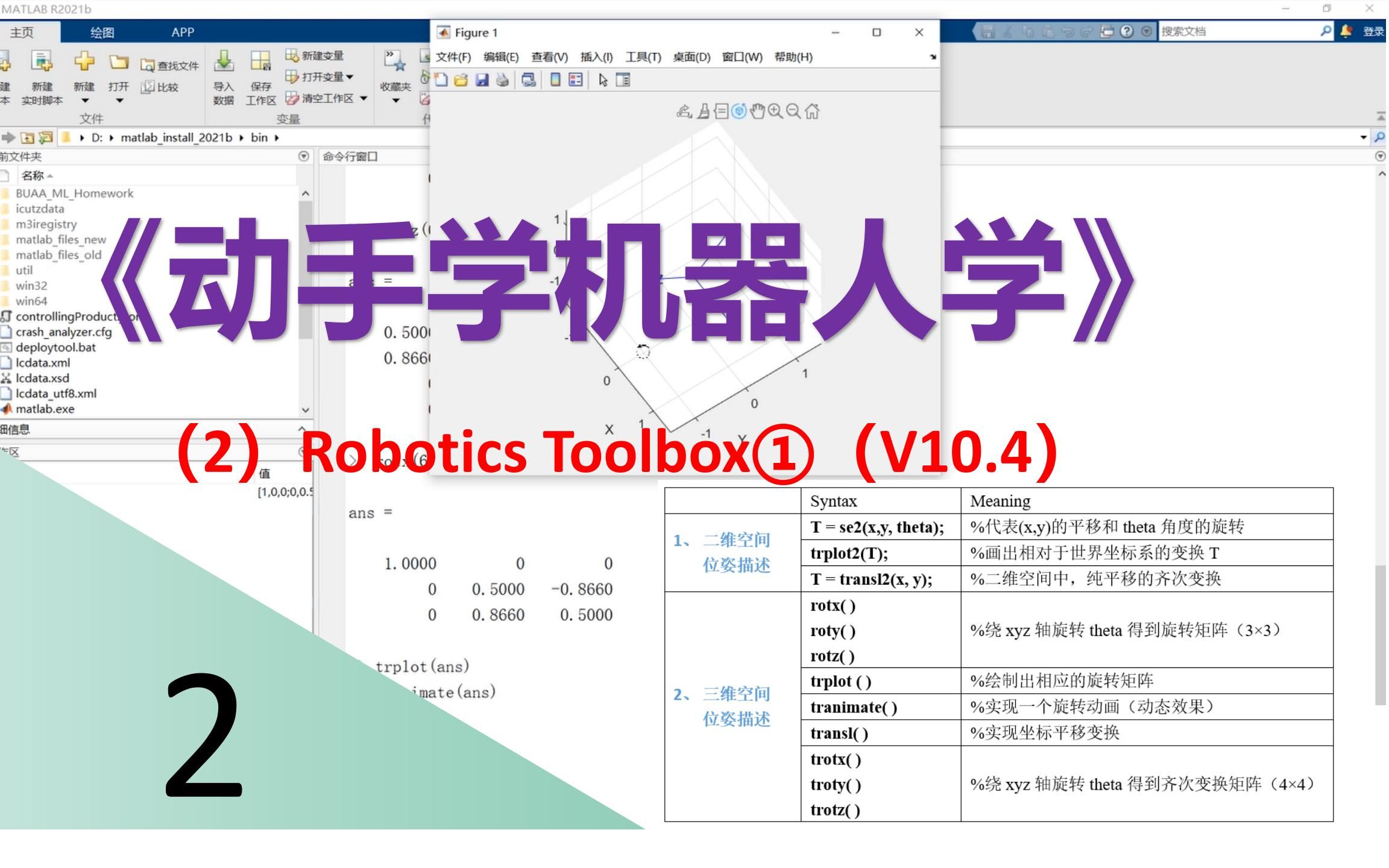Click the Help question mark icon in MATLAB
Viewport: 1389px width, 868px height.
point(1127,31)
